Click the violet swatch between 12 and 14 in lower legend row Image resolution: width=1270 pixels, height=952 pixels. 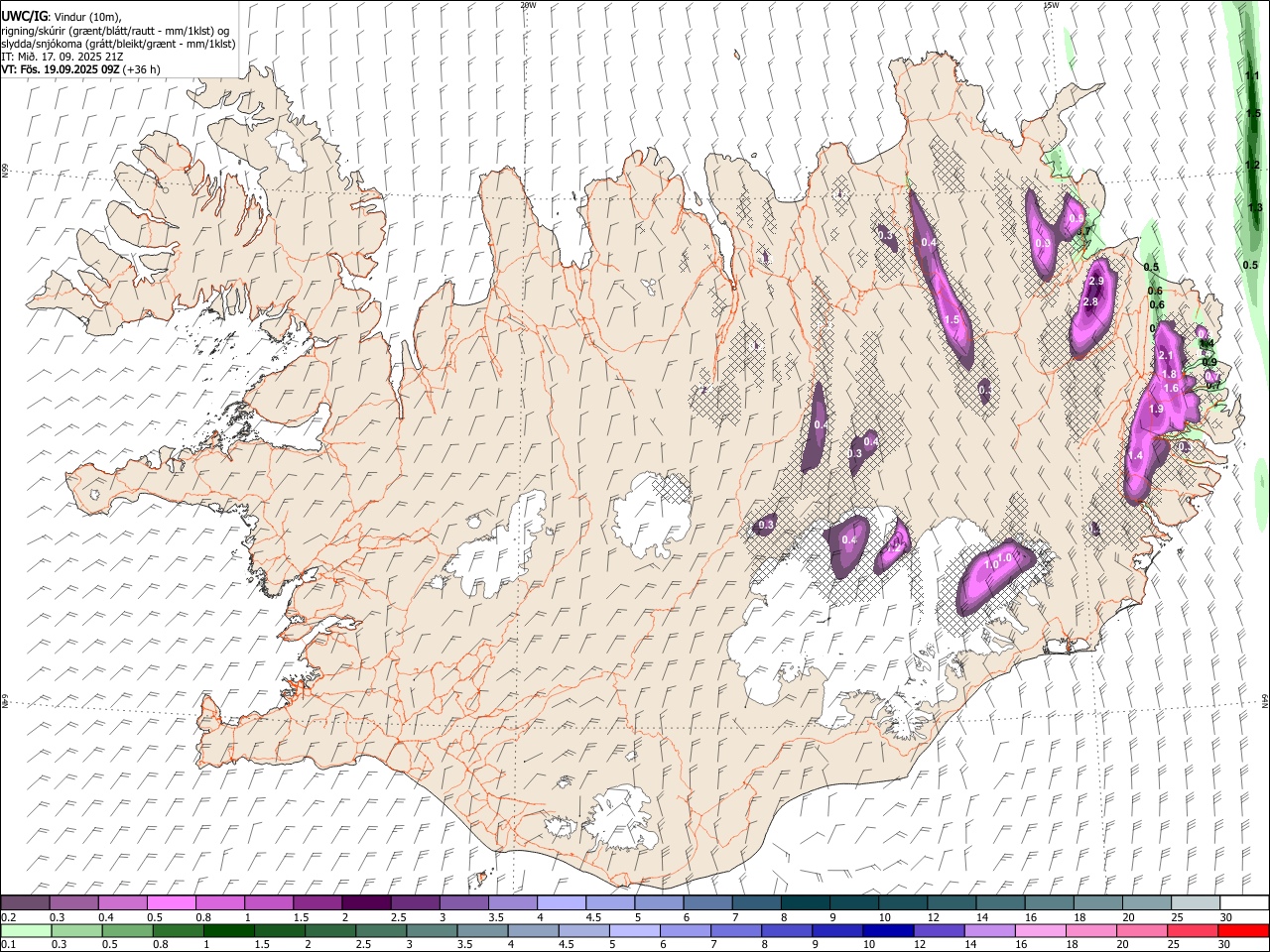point(940,931)
